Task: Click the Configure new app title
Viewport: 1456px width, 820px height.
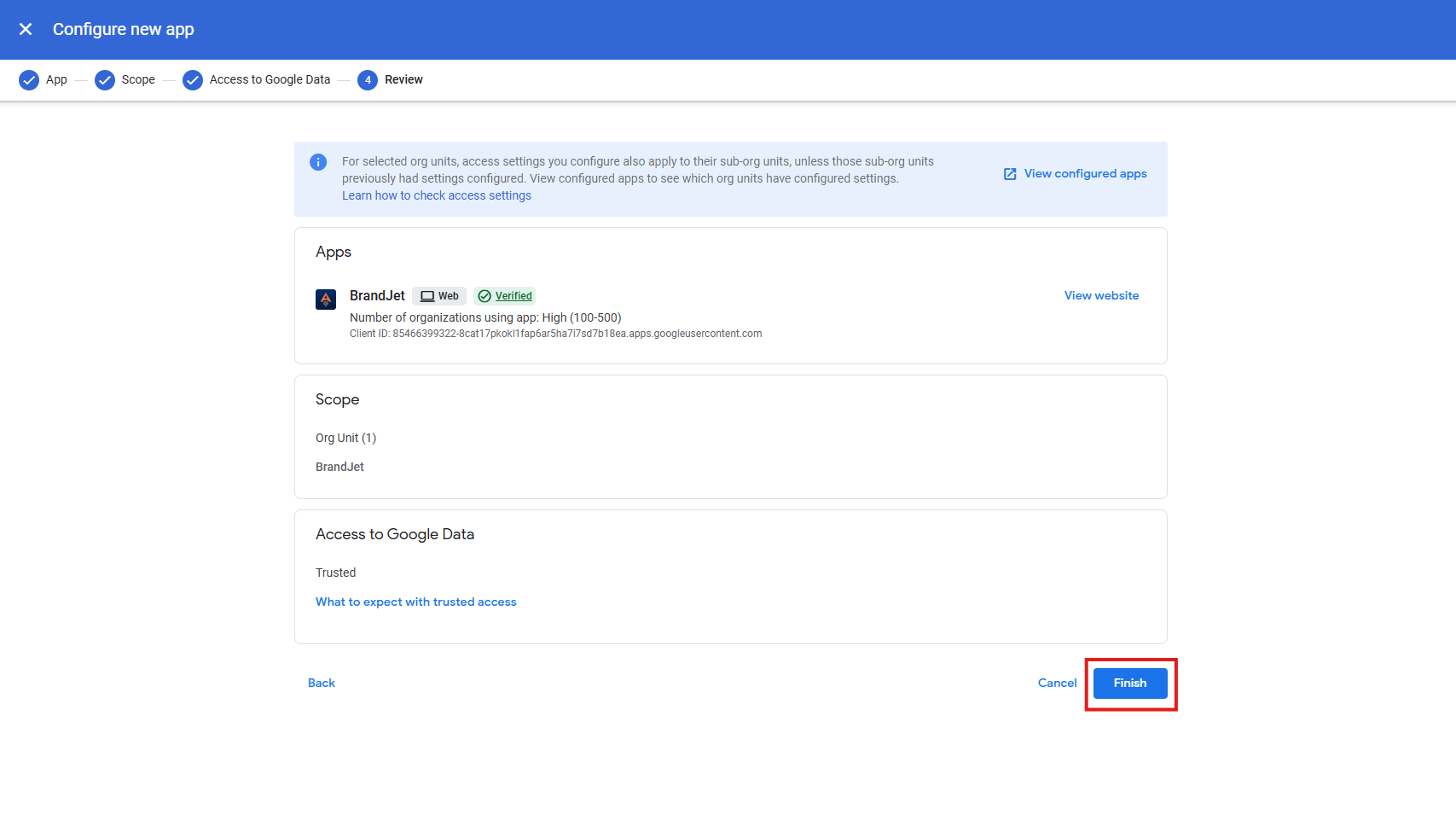Action: pyautogui.click(x=124, y=29)
